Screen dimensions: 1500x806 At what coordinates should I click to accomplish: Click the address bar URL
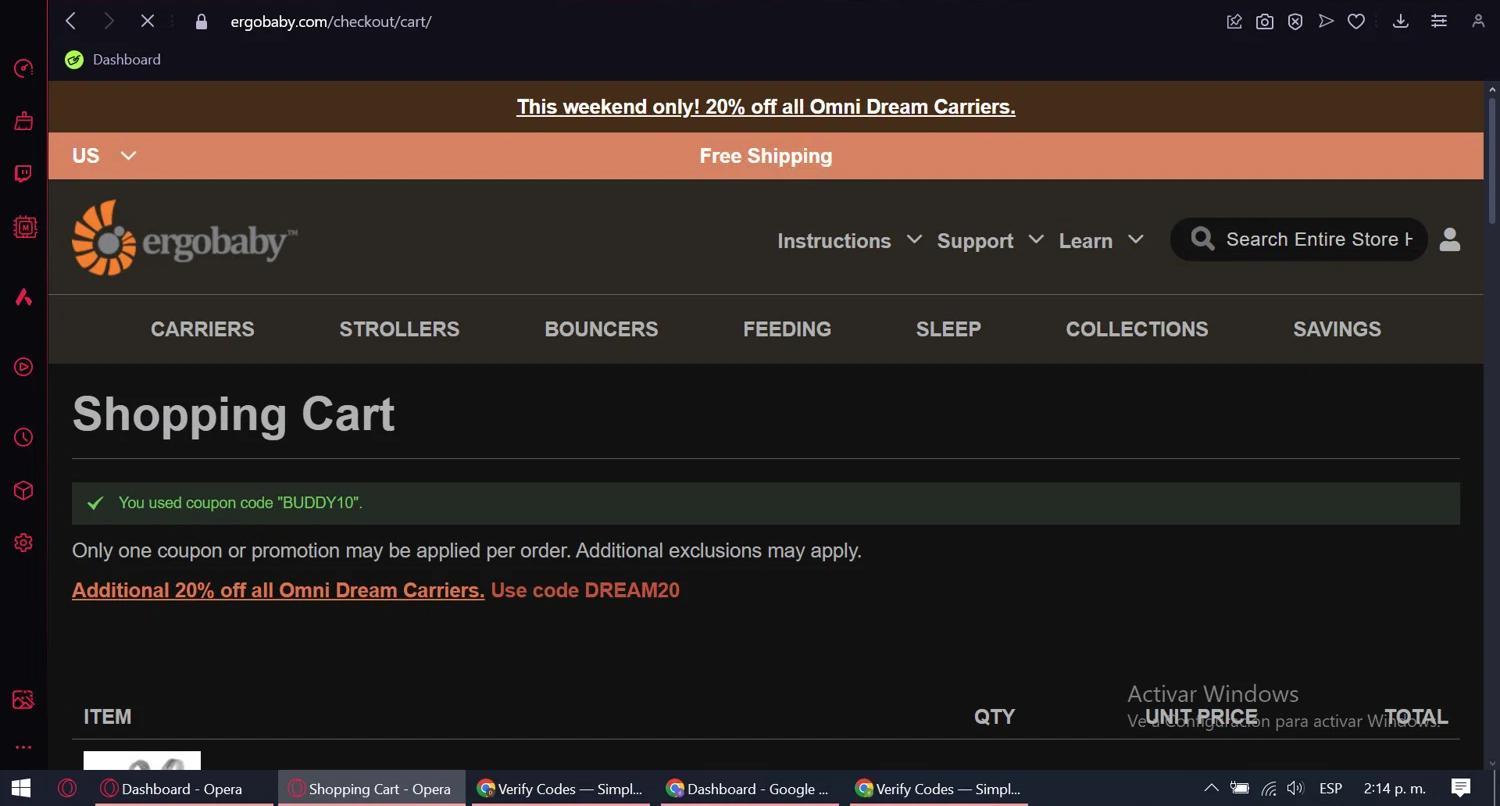click(331, 21)
